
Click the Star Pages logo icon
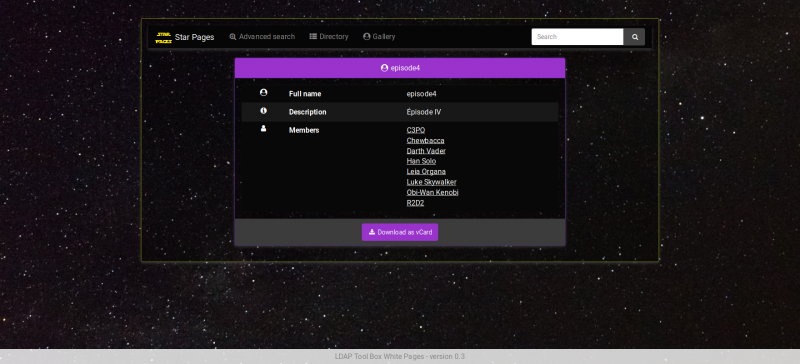pyautogui.click(x=164, y=37)
